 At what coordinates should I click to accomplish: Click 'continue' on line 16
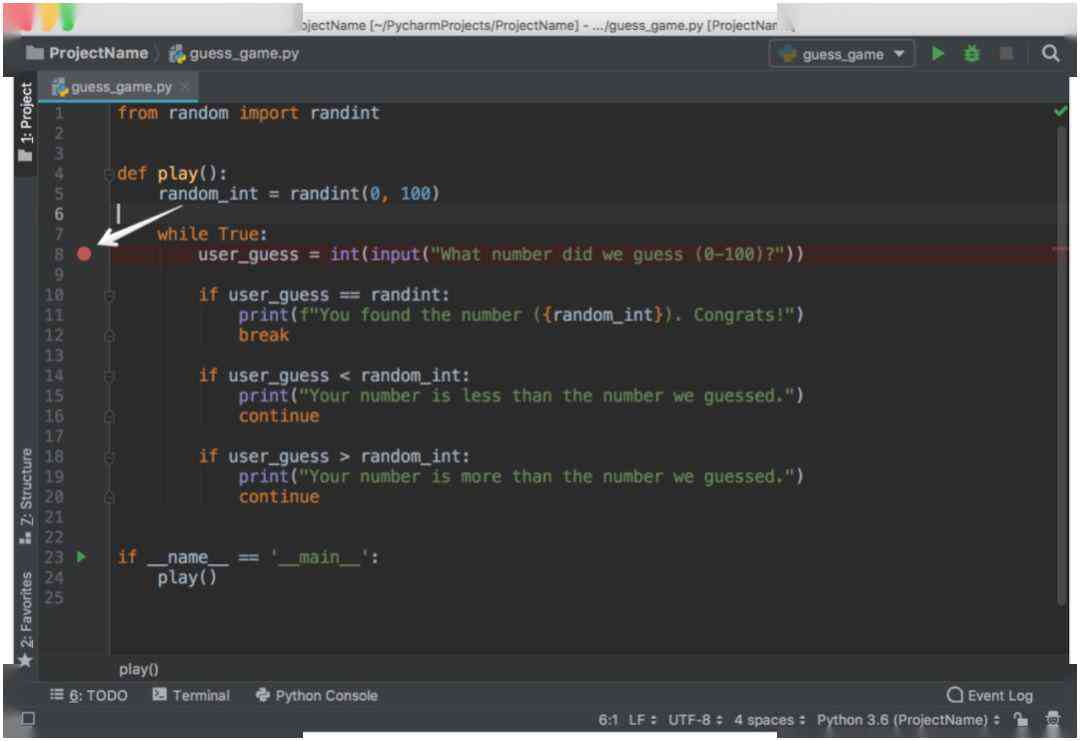[279, 417]
